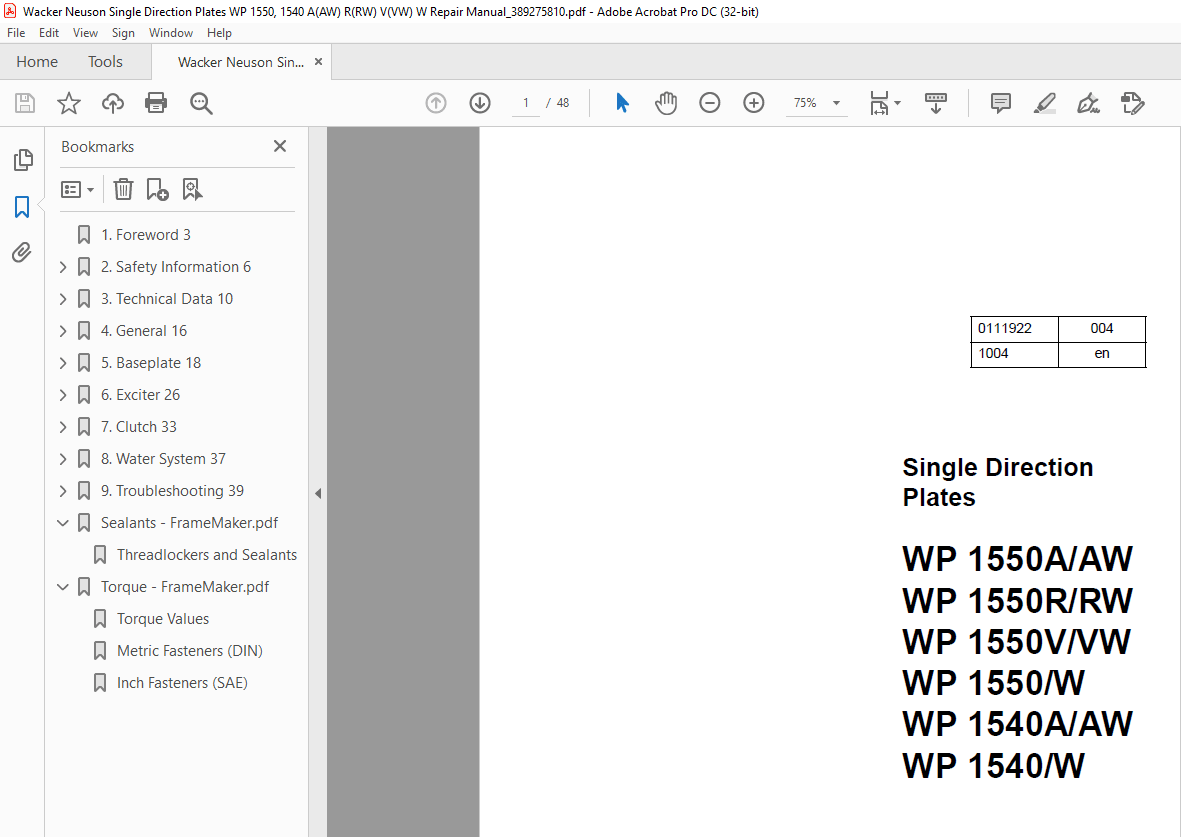Expand the 6. Exciter bookmark
This screenshot has width=1181, height=837.
(63, 395)
